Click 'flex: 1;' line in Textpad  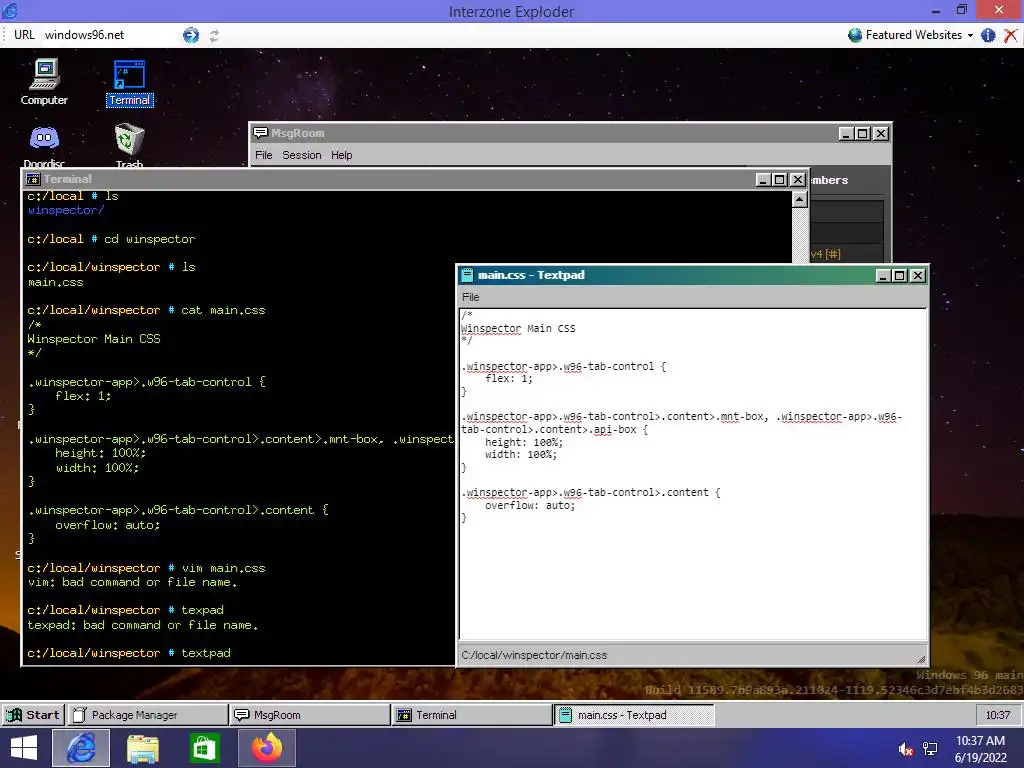point(509,379)
